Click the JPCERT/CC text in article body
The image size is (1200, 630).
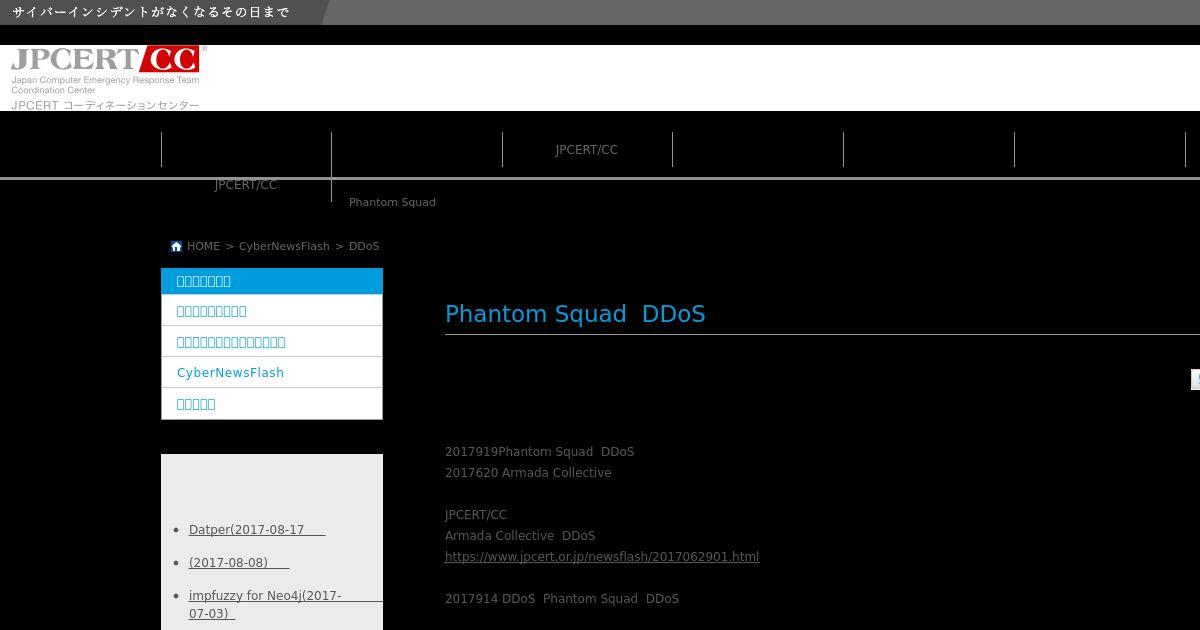click(476, 515)
